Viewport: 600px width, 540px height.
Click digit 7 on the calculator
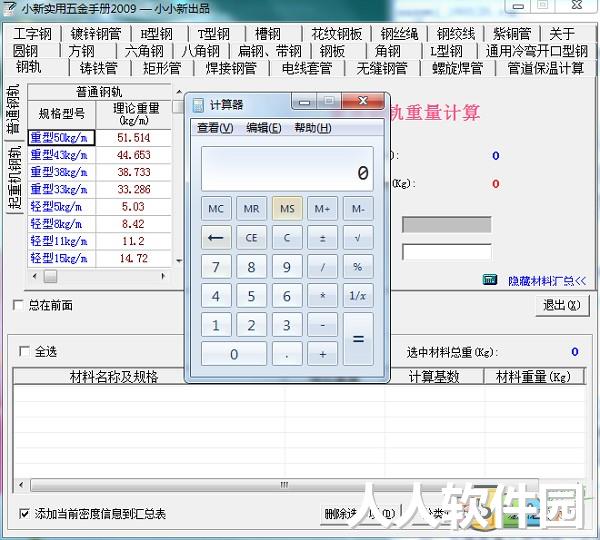tap(216, 267)
